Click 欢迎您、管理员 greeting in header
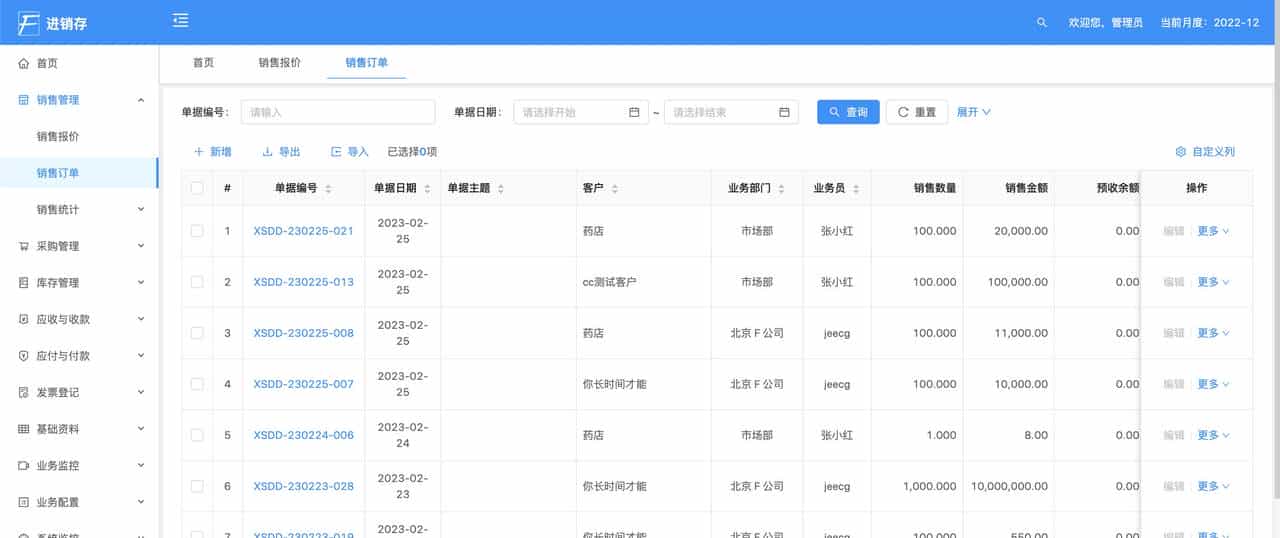The image size is (1280, 538). [1105, 22]
